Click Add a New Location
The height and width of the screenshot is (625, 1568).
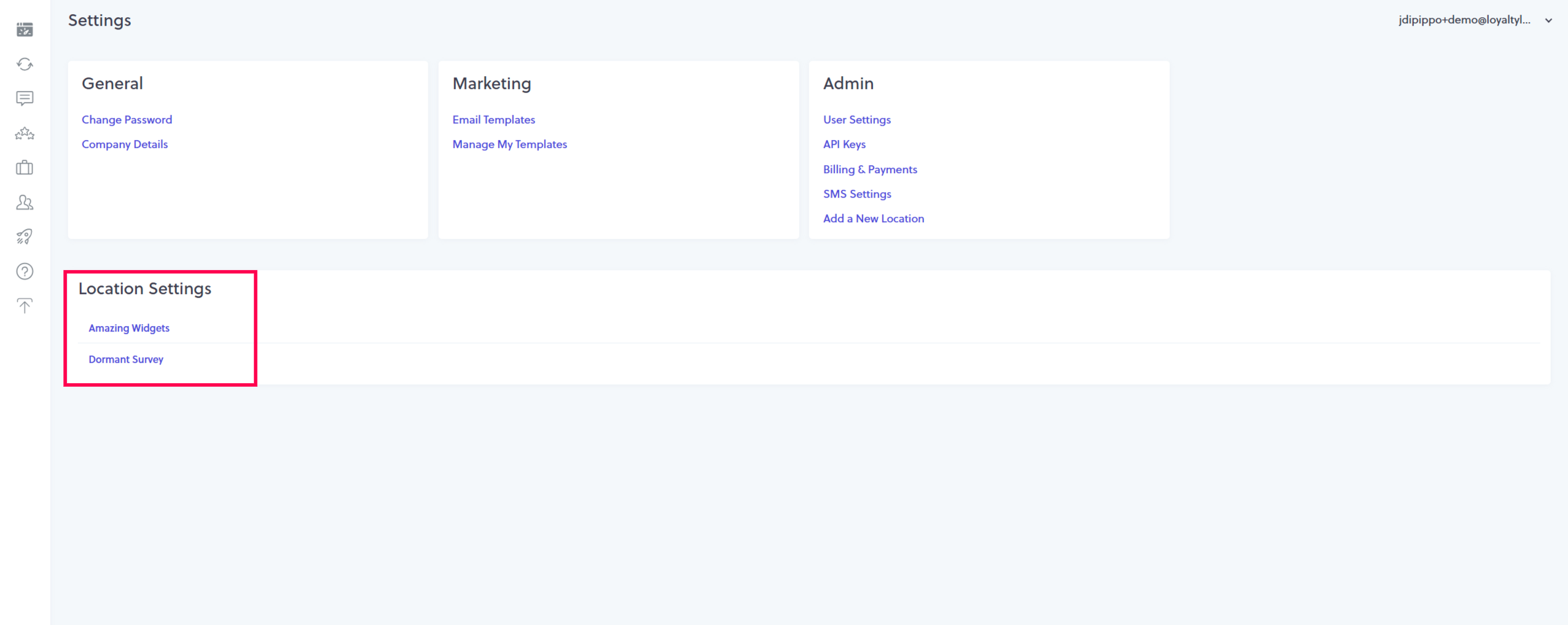coord(873,219)
